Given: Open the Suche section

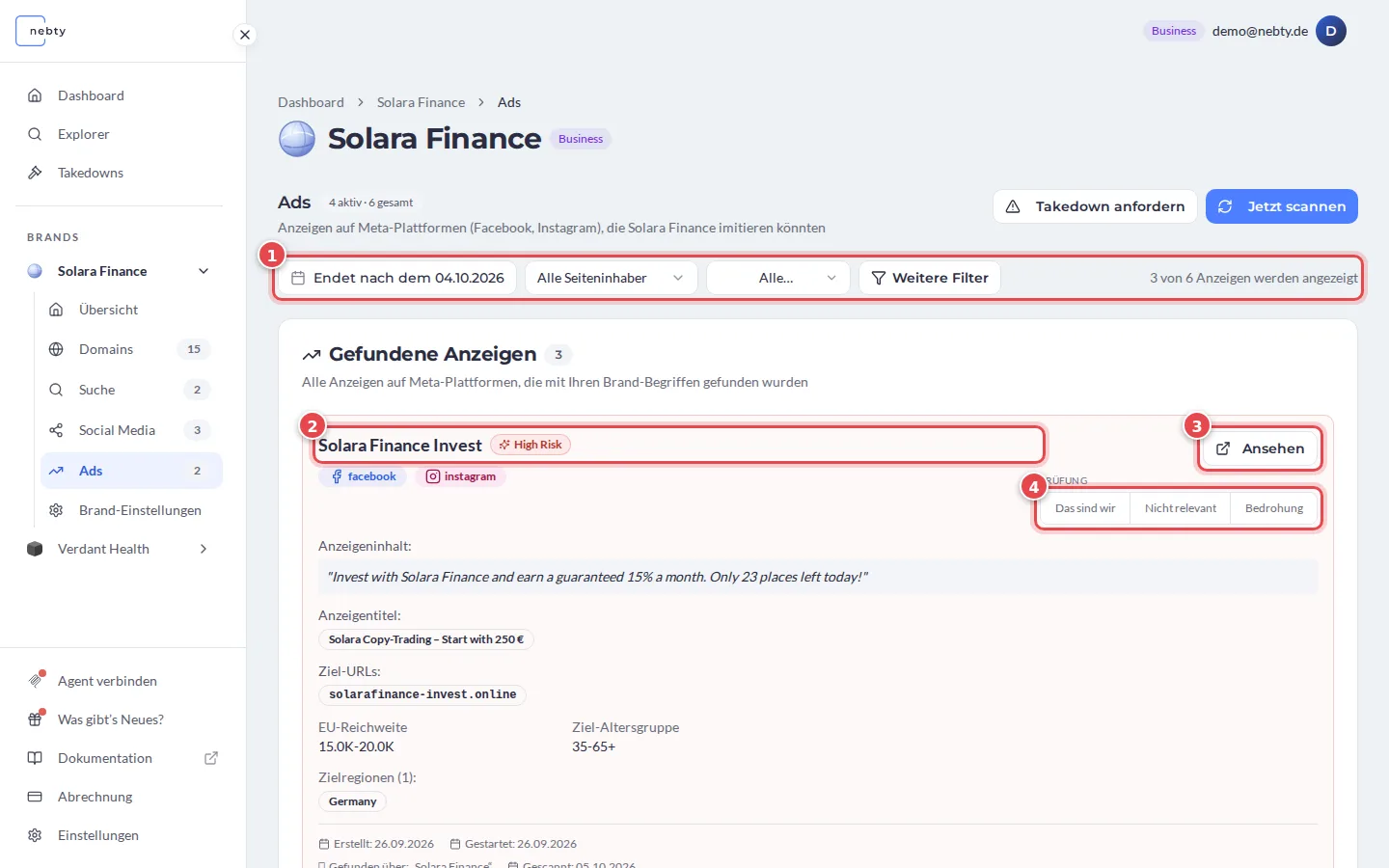Looking at the screenshot, I should coord(131,390).
